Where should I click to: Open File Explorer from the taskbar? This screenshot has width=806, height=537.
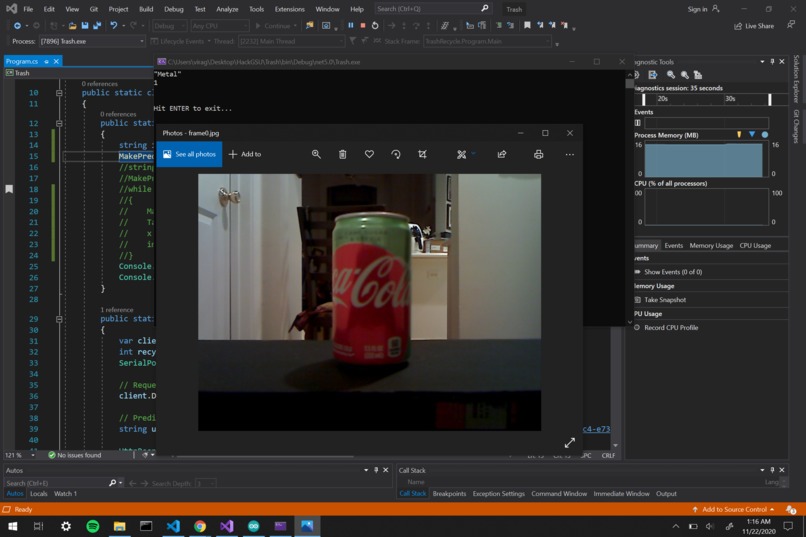[x=120, y=526]
